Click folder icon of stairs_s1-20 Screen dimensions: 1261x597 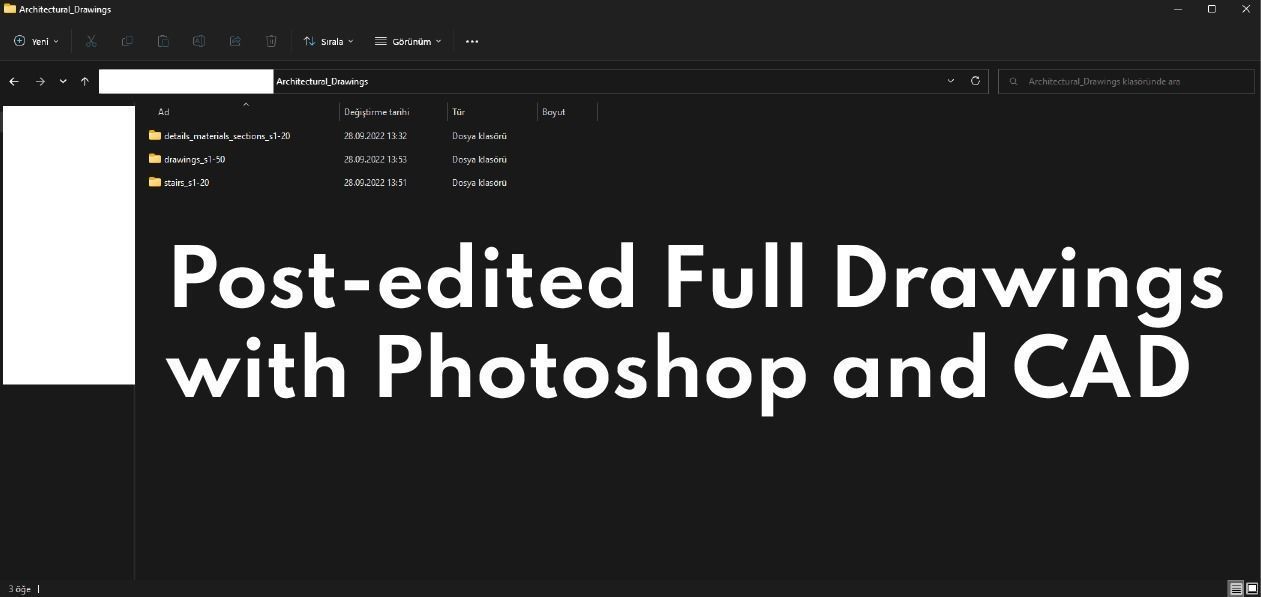155,182
